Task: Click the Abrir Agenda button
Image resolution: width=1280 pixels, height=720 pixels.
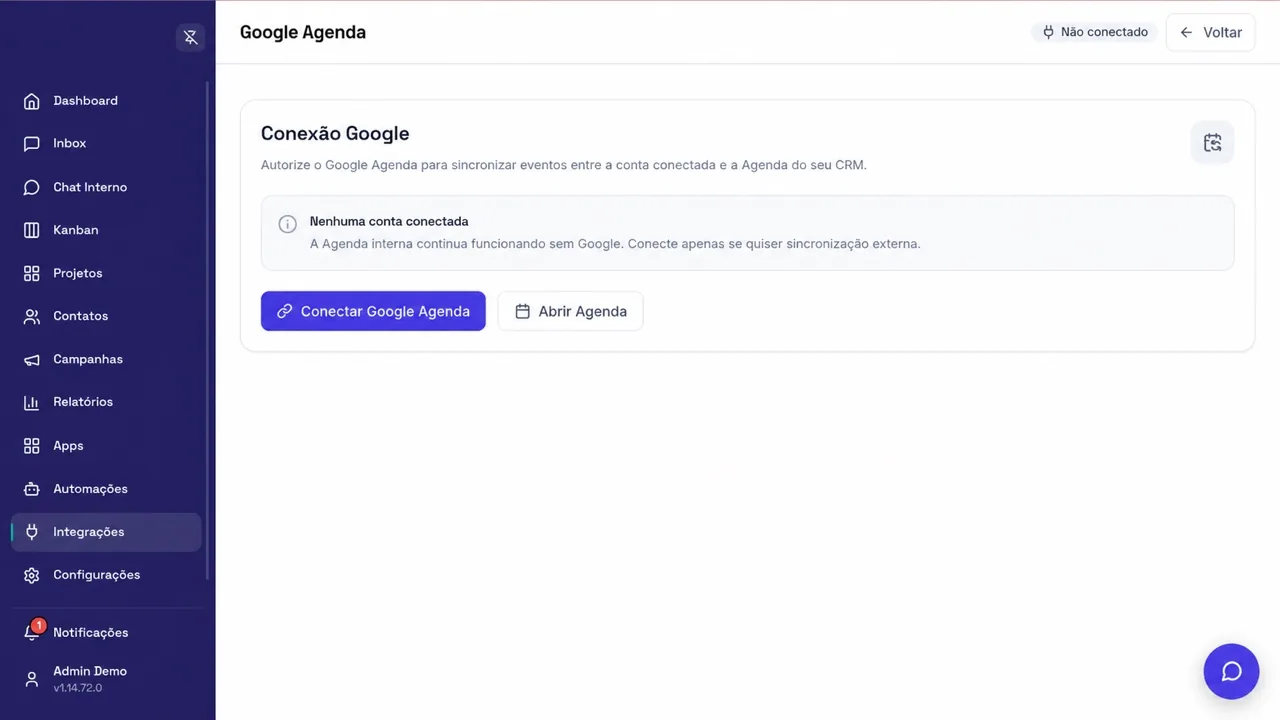Action: pos(570,311)
